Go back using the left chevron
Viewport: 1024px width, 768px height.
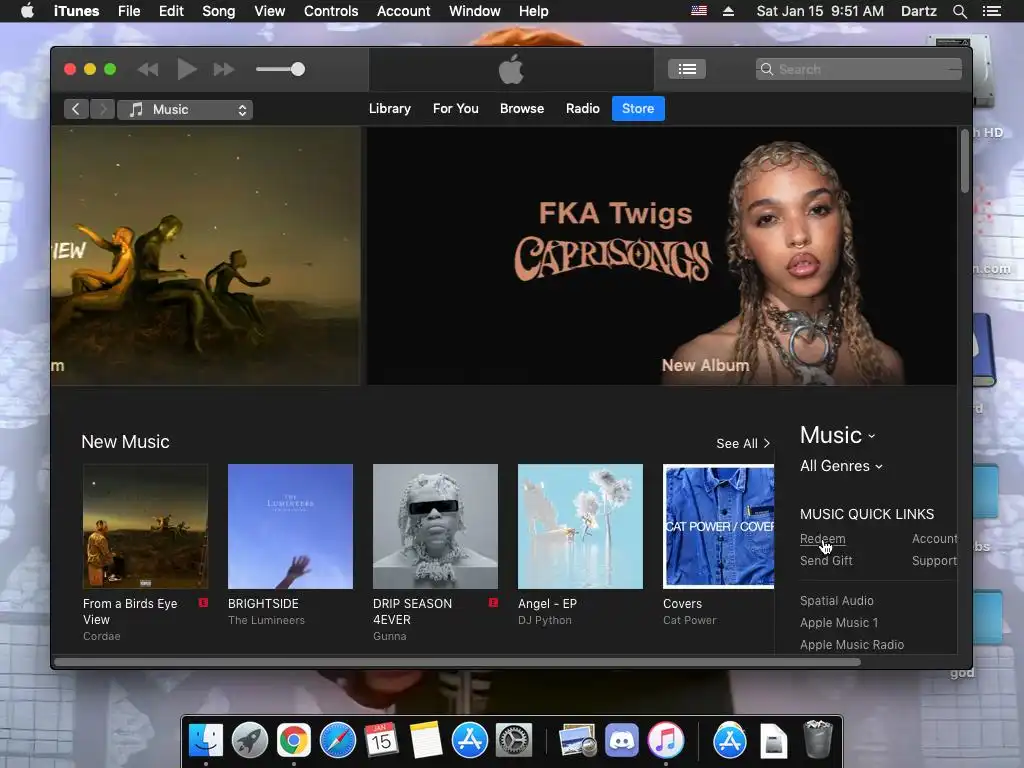coord(76,109)
